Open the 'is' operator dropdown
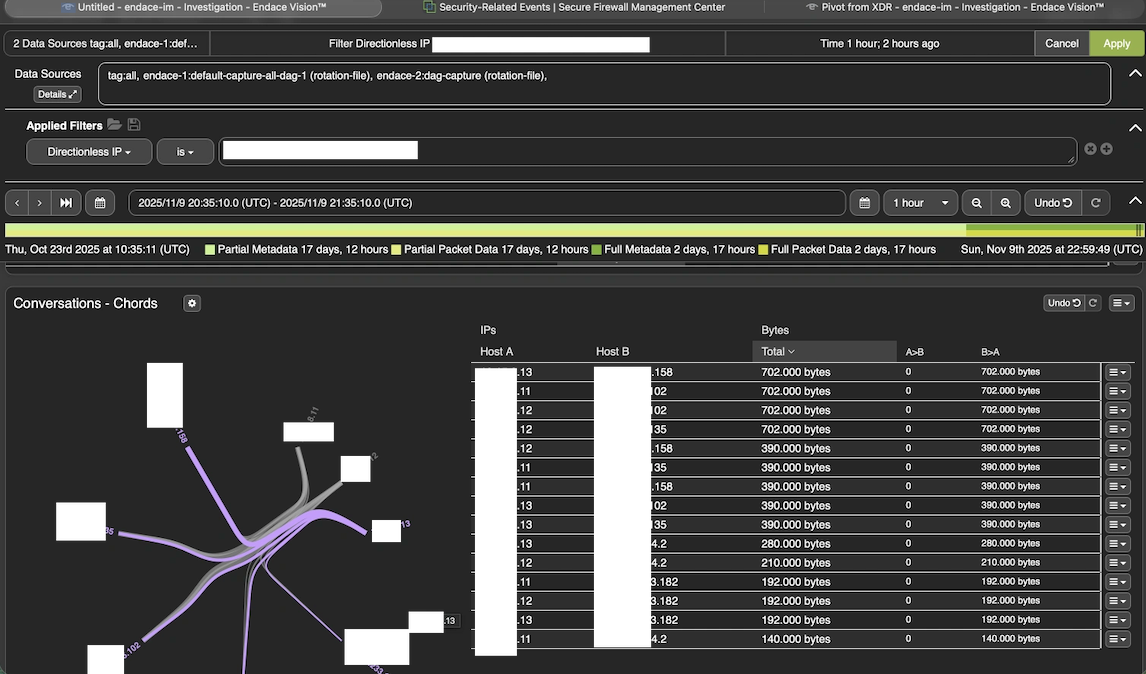Viewport: 1146px width, 674px height. click(185, 152)
